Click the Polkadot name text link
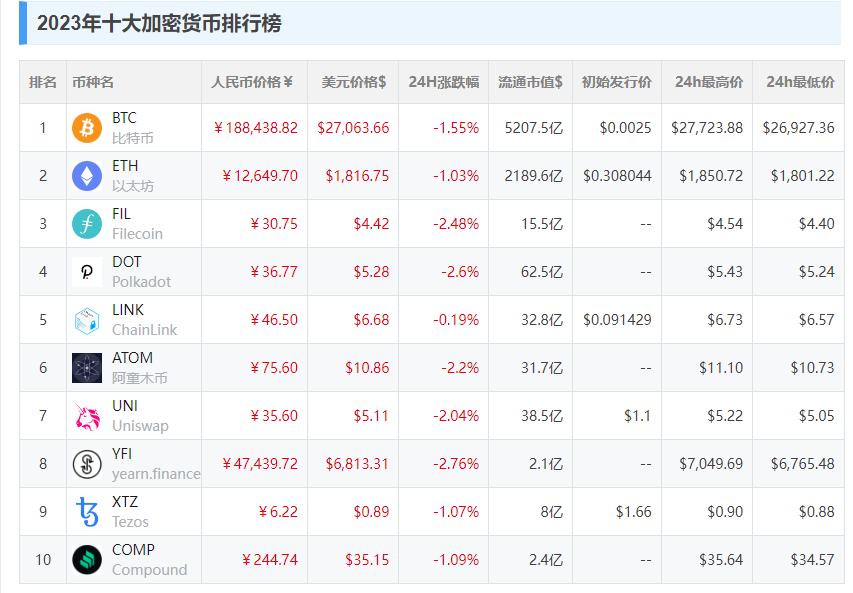 141,282
